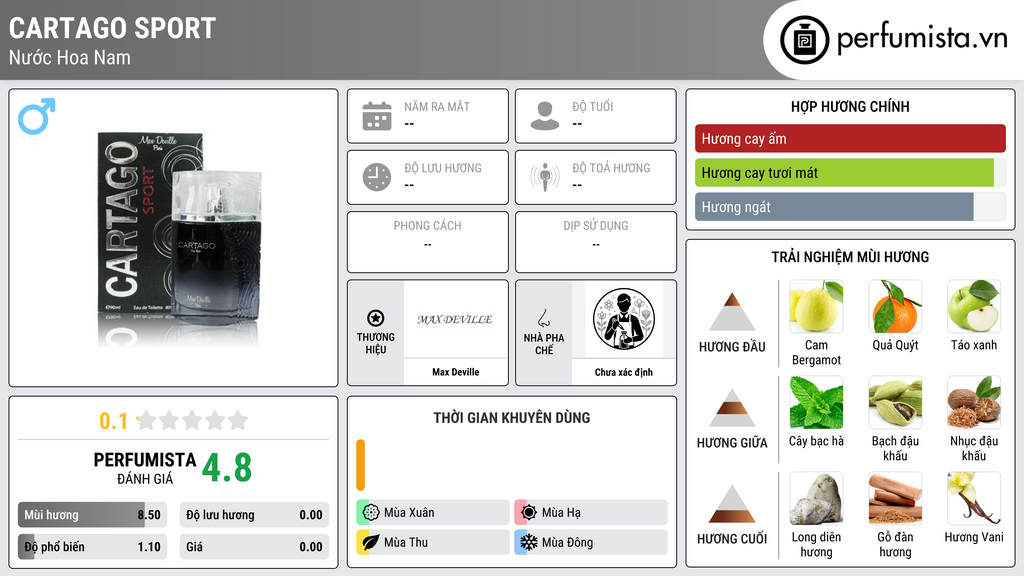The width and height of the screenshot is (1024, 576).
Task: Click the Mùi hương 8.50 rating bar
Action: coord(92,515)
